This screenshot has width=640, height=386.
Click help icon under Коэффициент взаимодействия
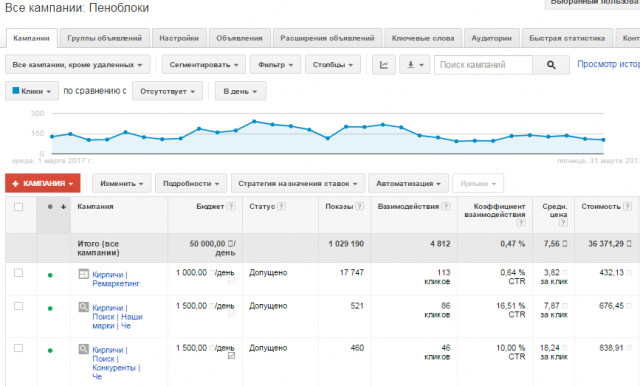pyautogui.click(x=521, y=223)
